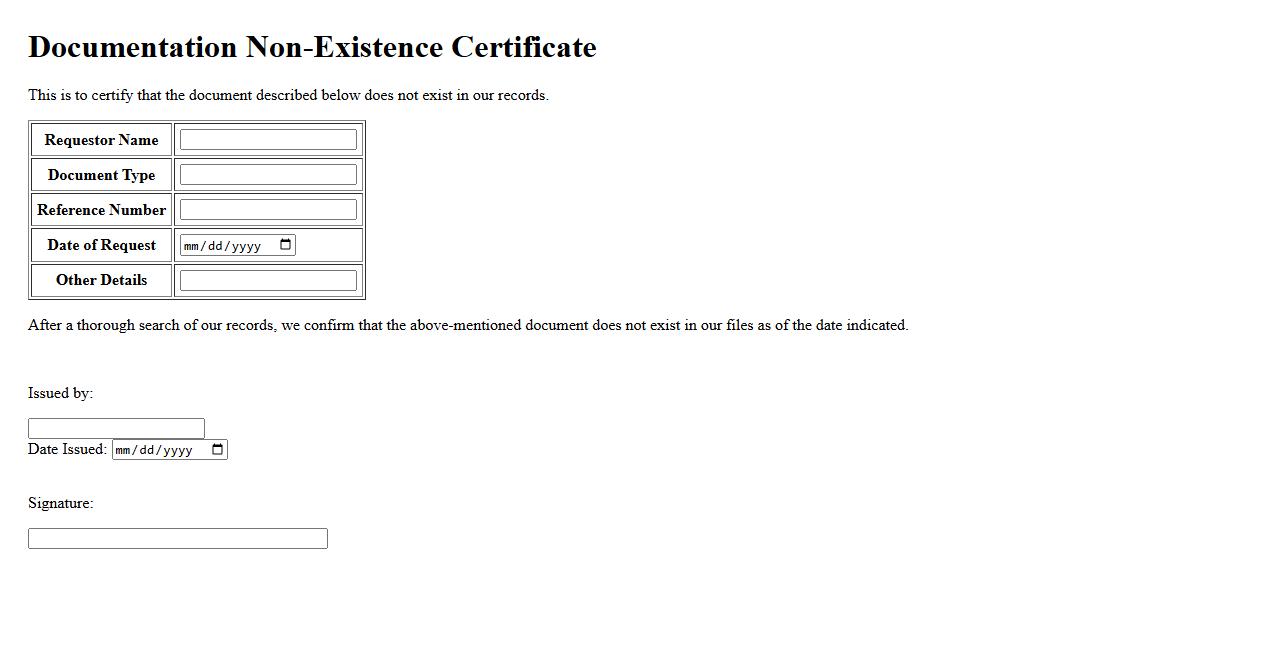This screenshot has height=650, width=1278.
Task: Select day segment in Date Issued field
Action: [x=148, y=450]
